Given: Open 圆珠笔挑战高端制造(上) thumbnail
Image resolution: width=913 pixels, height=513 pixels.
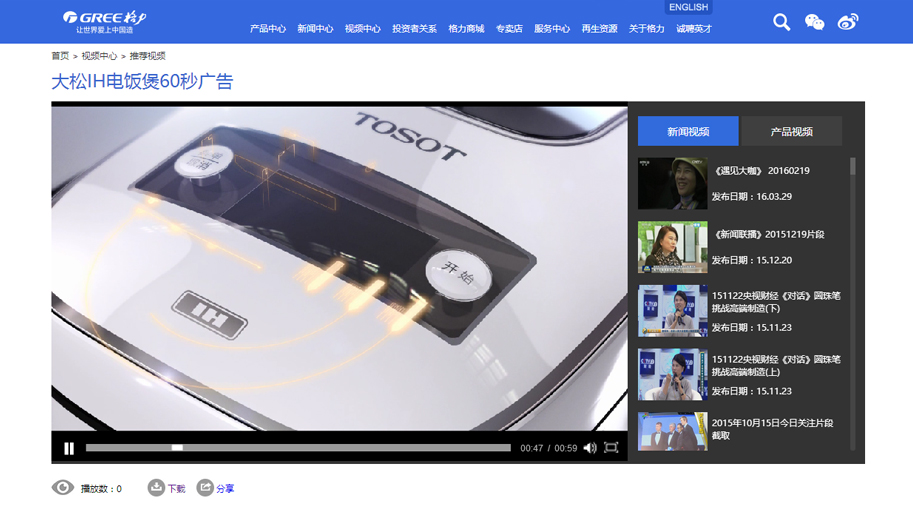Looking at the screenshot, I should coord(673,374).
